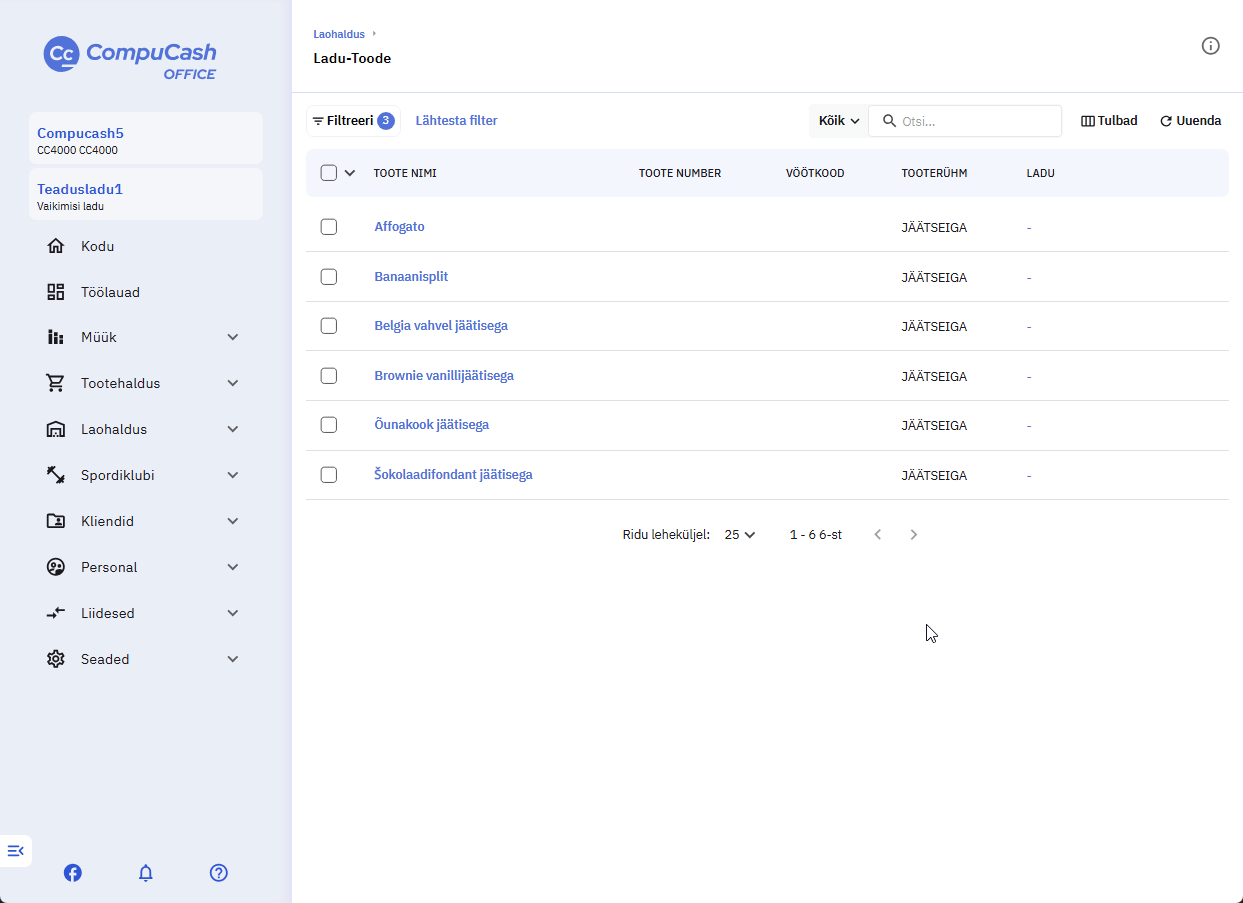Check the Belgia vahvel jäätisega checkbox
Image resolution: width=1243 pixels, height=903 pixels.
(329, 326)
